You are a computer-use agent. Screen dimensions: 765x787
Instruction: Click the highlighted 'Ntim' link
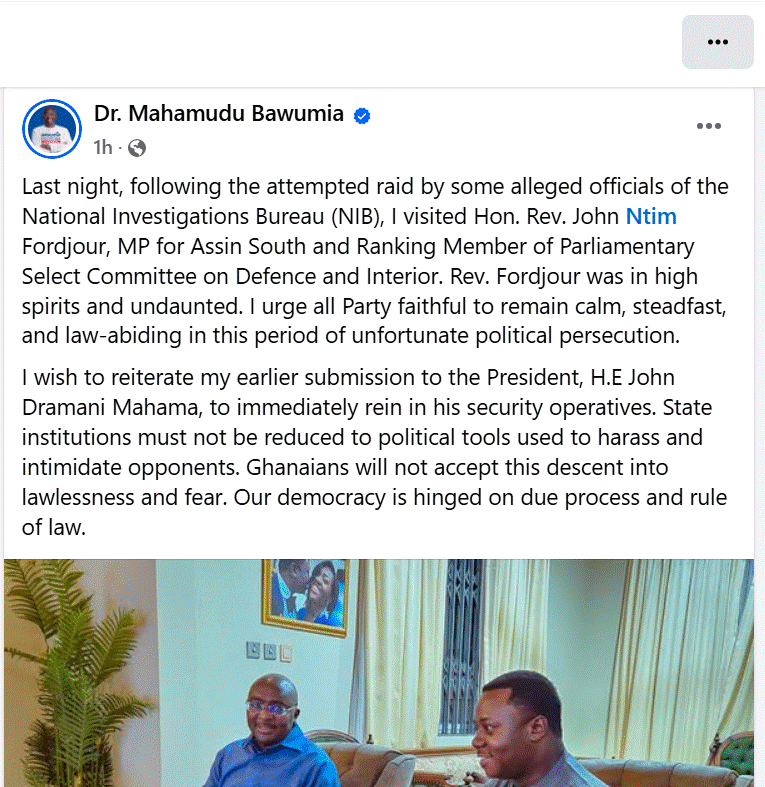(x=652, y=215)
